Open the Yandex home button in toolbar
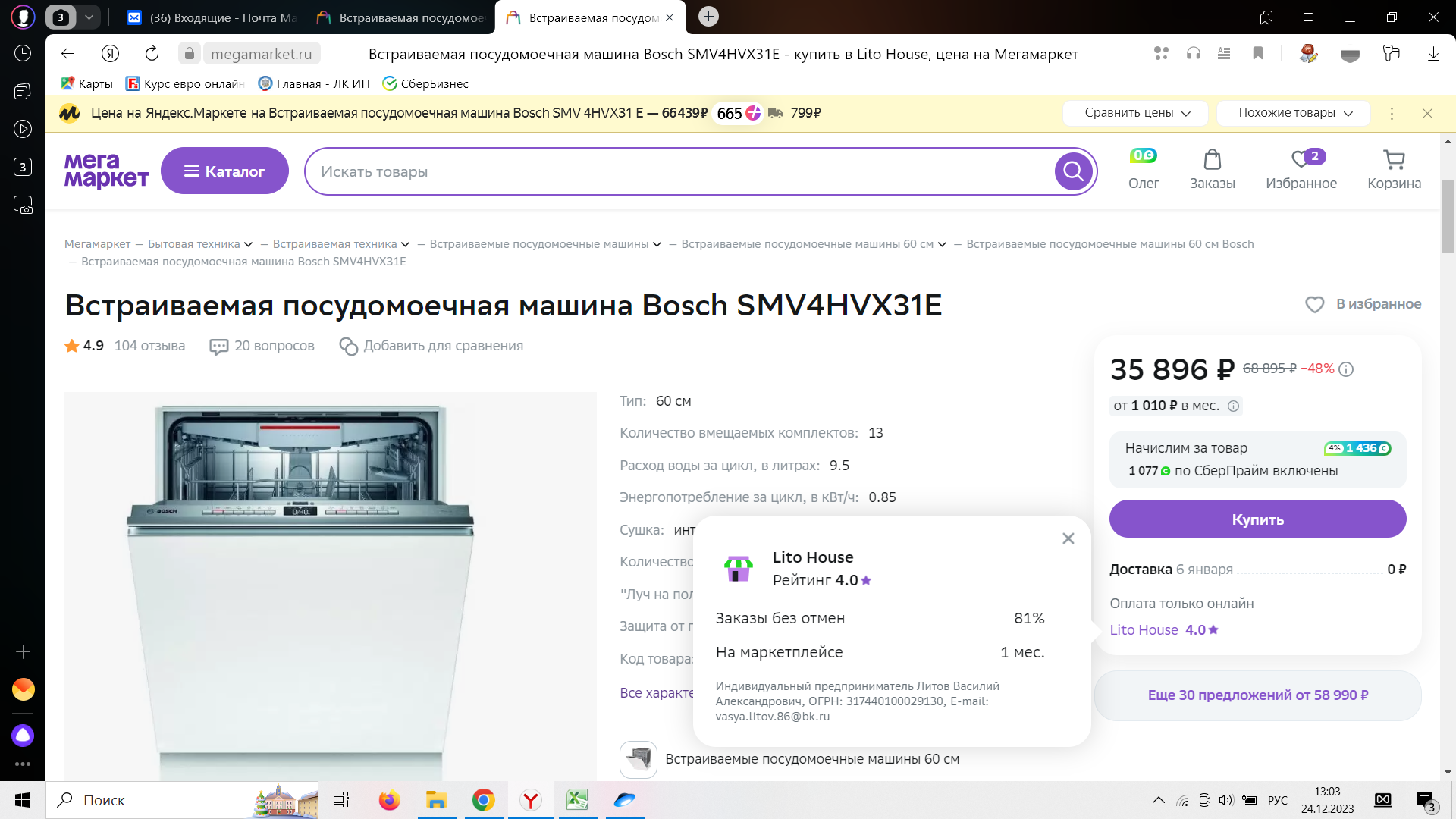This screenshot has width=1456, height=819. click(110, 53)
